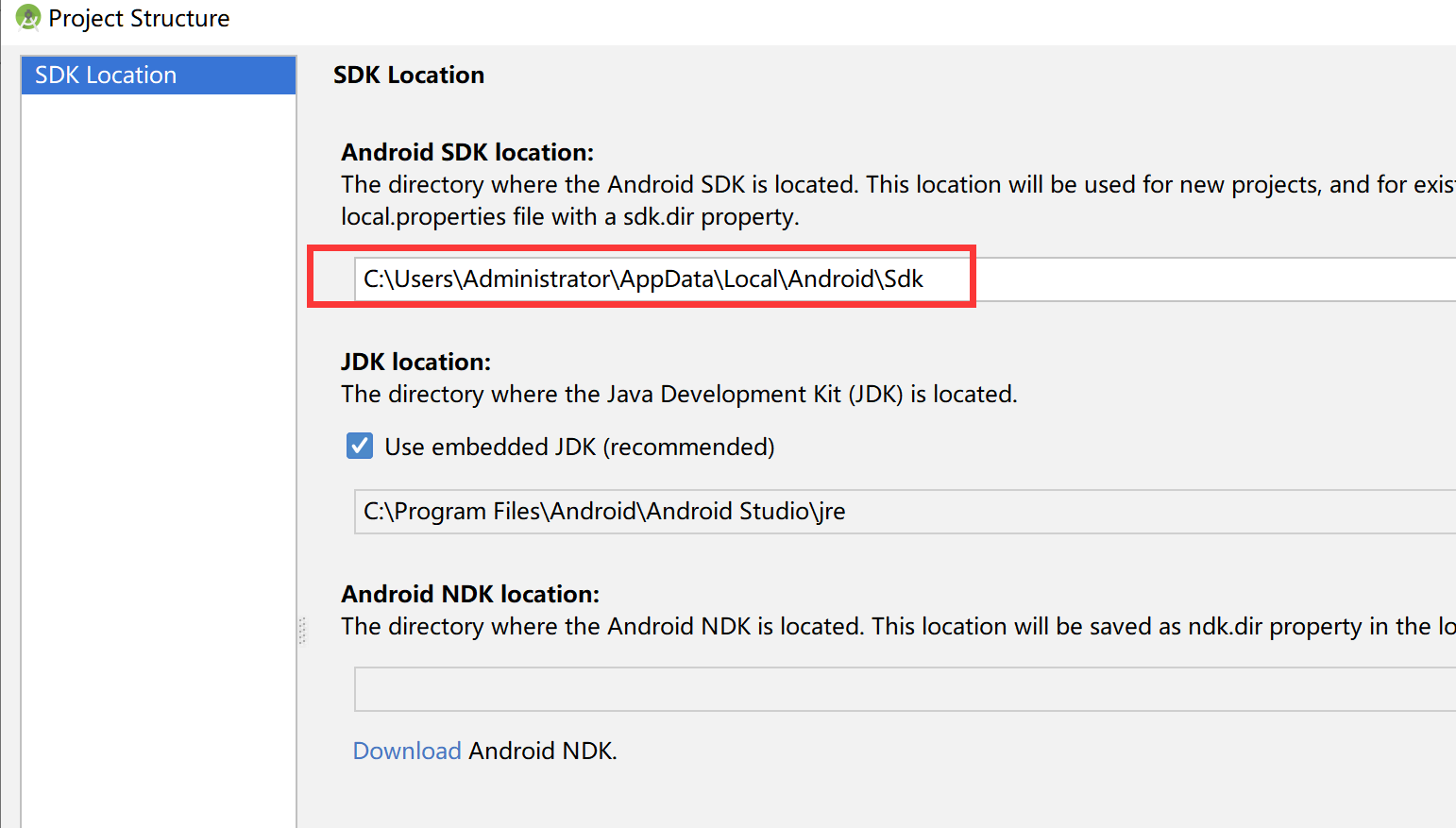Viewport: 1456px width, 828px height.
Task: Select SDK Location in the left sidebar
Action: pyautogui.click(x=159, y=75)
